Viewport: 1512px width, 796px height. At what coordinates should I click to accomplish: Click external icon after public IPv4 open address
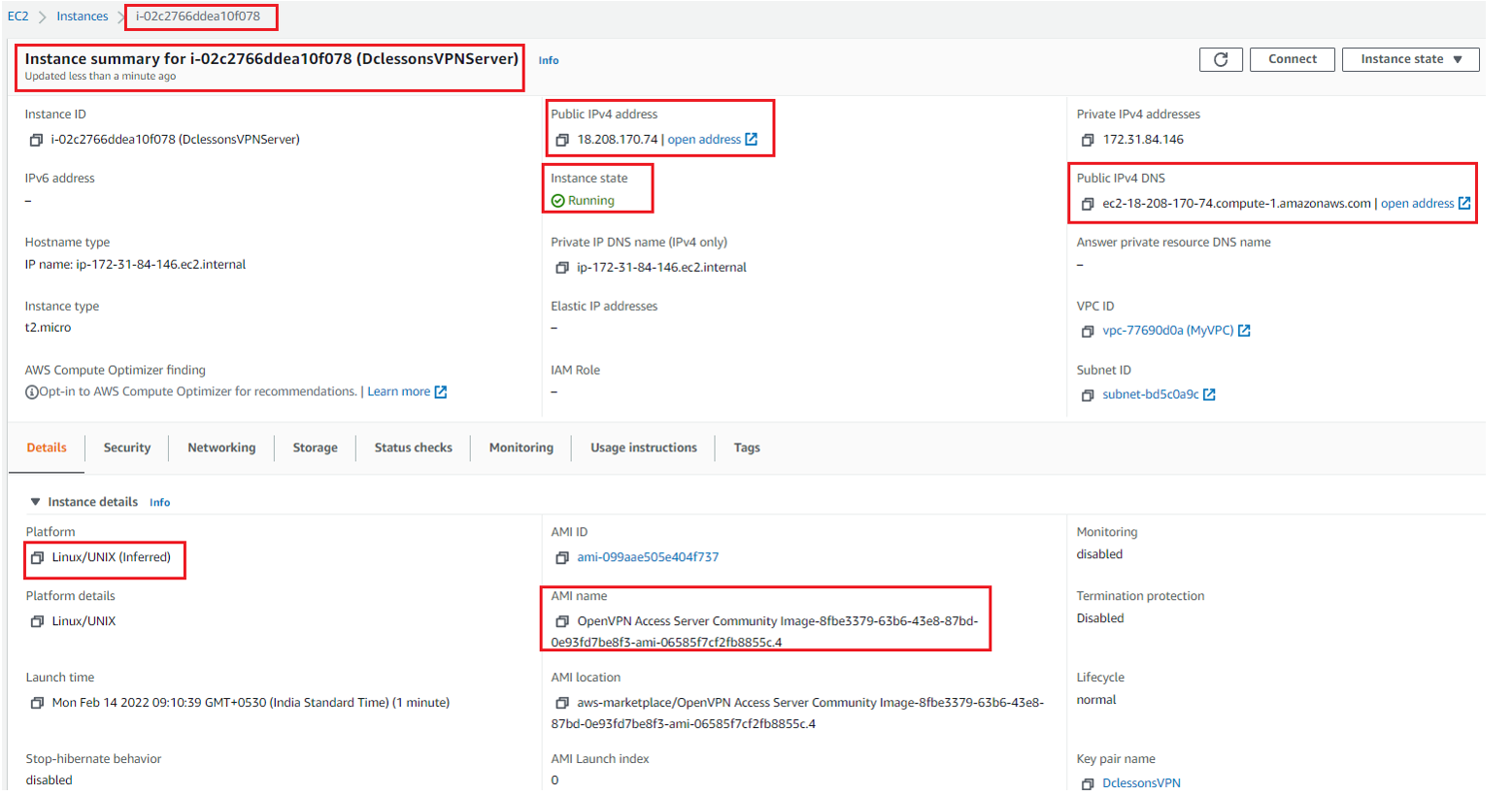coord(751,140)
